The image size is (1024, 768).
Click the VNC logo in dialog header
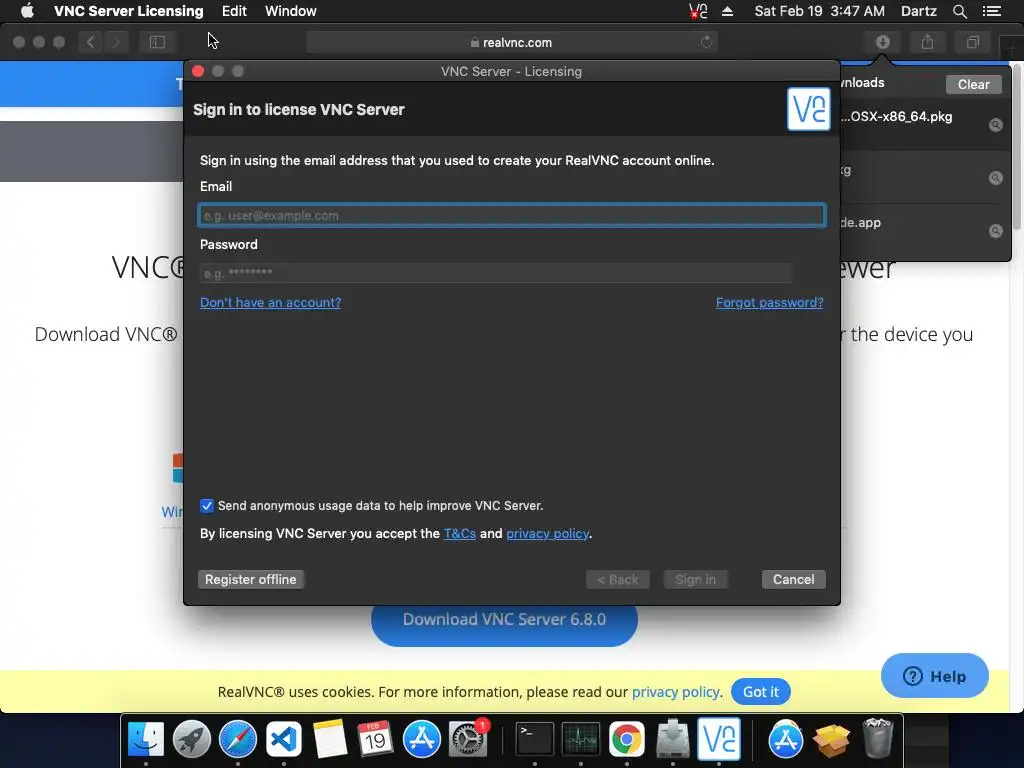coord(808,109)
